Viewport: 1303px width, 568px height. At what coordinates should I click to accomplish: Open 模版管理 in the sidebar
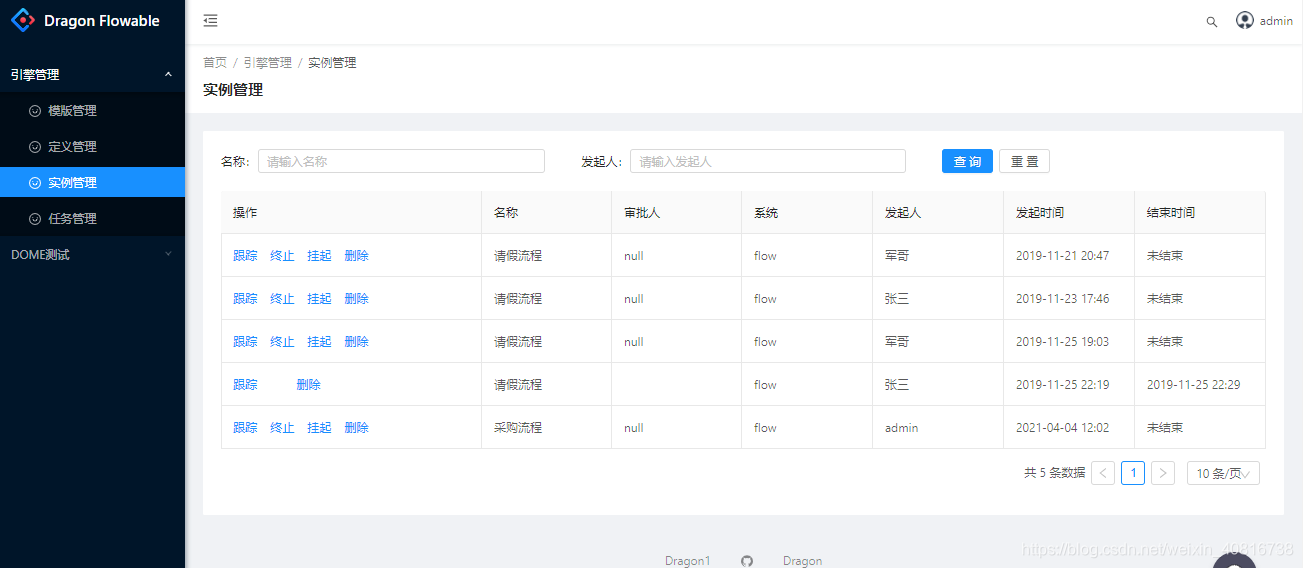point(92,111)
